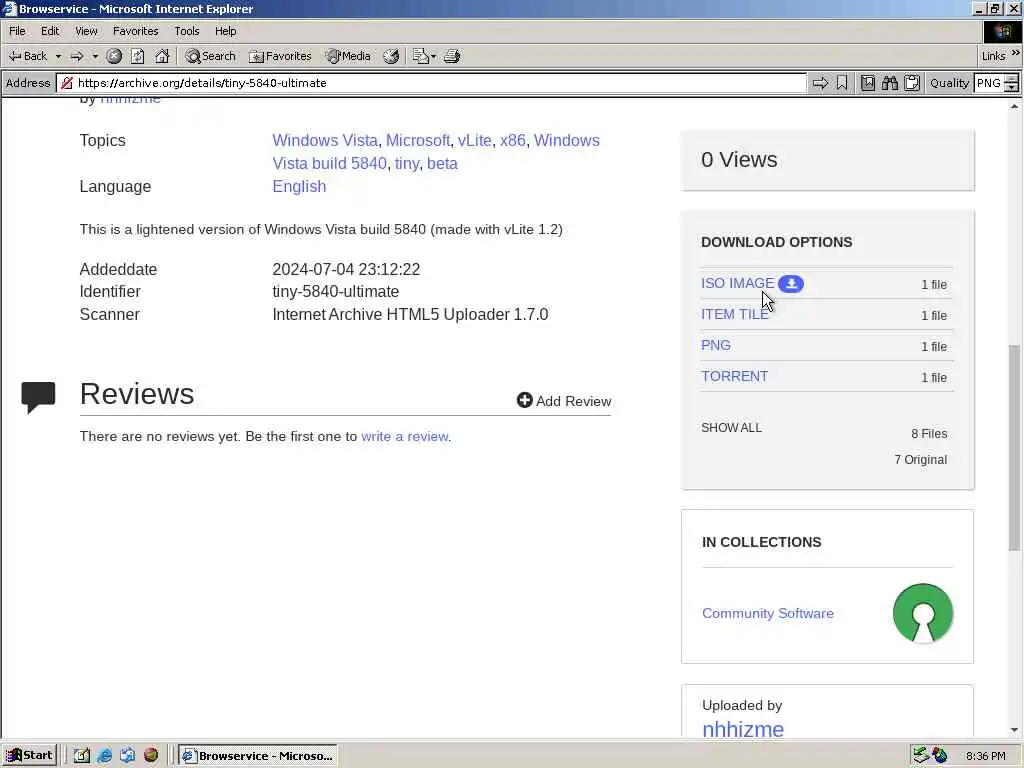Click the bookmark icon in Browservice bar
This screenshot has width=1024, height=768.
pyautogui.click(x=842, y=83)
